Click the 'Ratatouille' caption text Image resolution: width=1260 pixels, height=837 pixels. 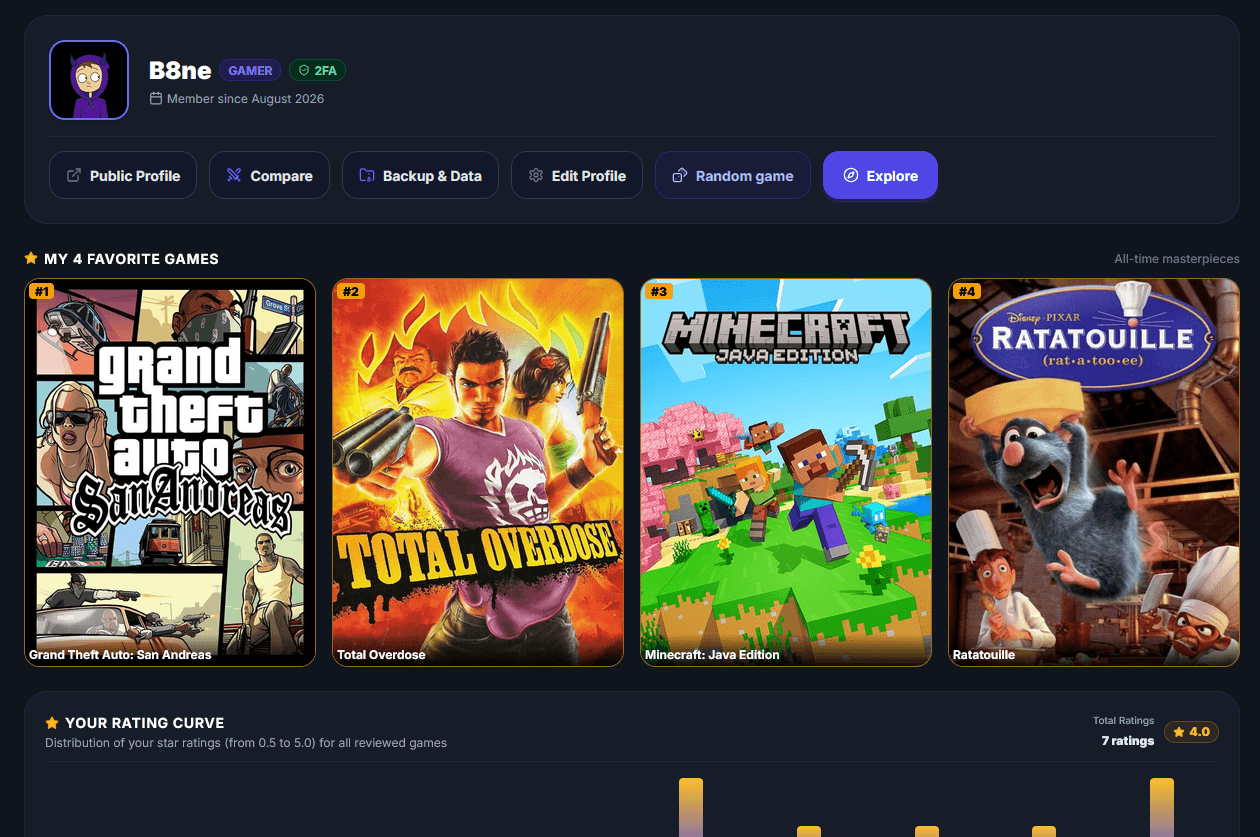tap(984, 655)
